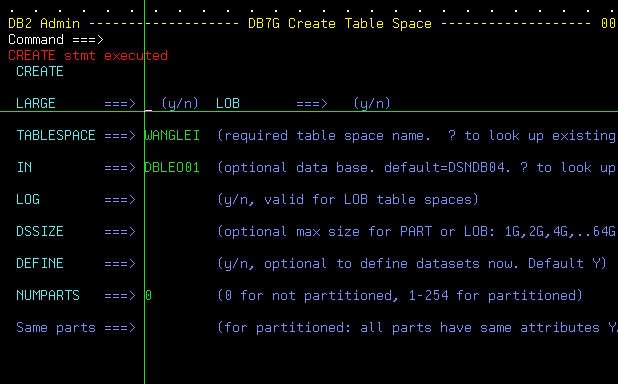This screenshot has height=384, width=618.
Task: Click the 'Same parts' label
Action: (x=56, y=327)
